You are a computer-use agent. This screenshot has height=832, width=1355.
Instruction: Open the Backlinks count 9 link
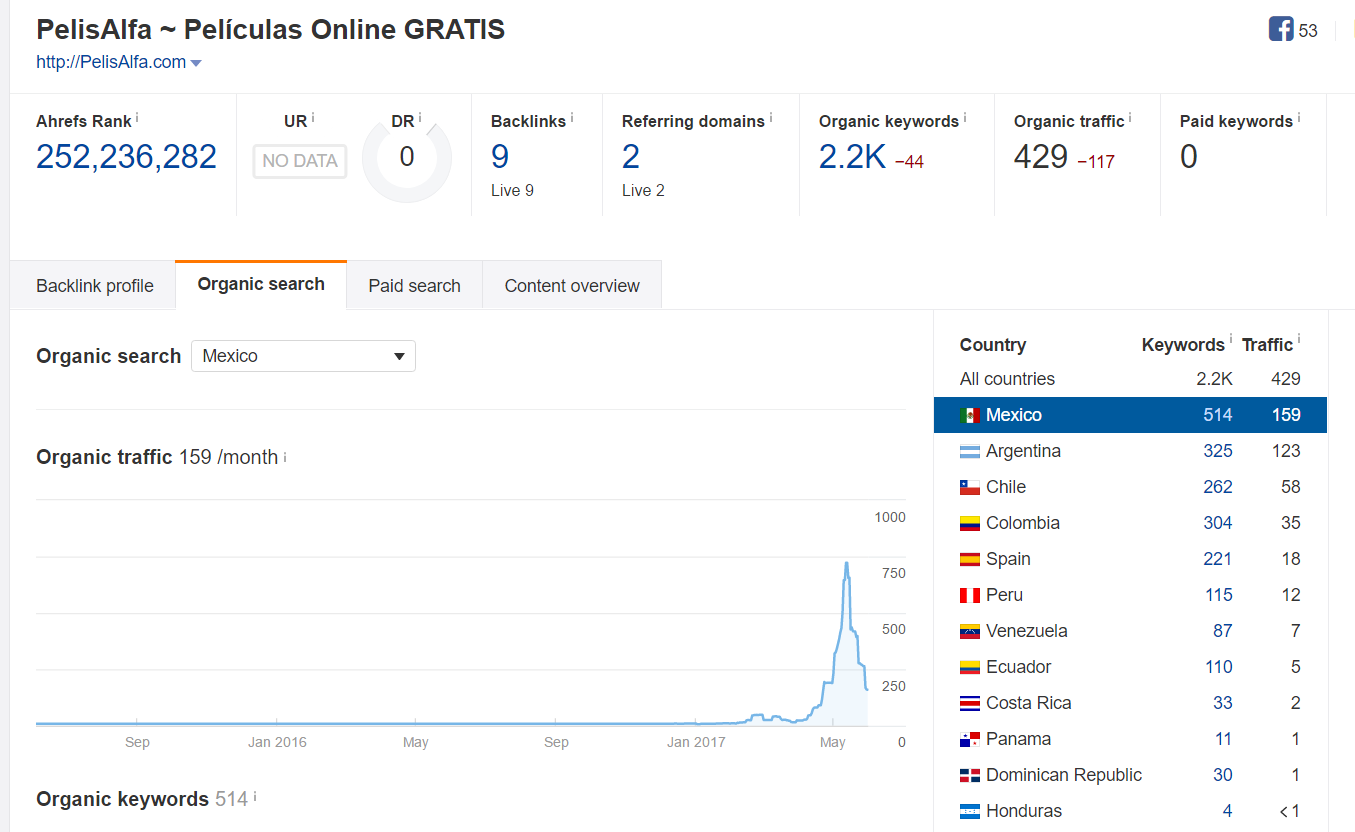[x=500, y=157]
